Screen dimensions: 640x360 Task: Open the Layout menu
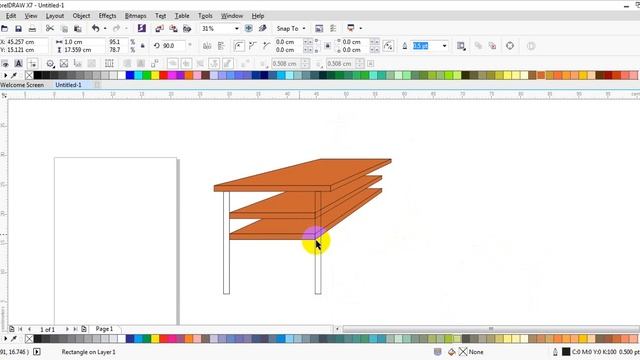(x=55, y=16)
